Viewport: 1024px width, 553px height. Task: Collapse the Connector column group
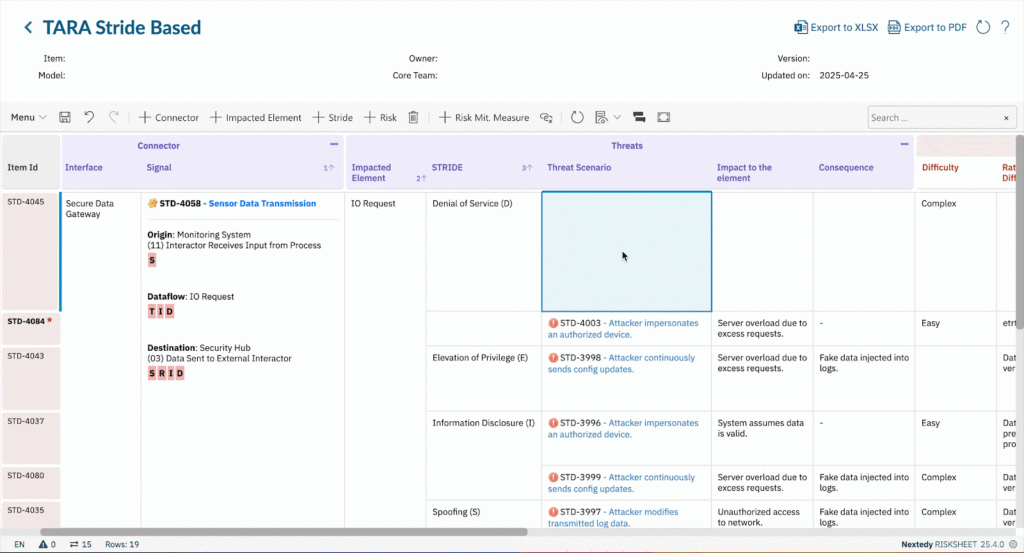click(x=334, y=145)
